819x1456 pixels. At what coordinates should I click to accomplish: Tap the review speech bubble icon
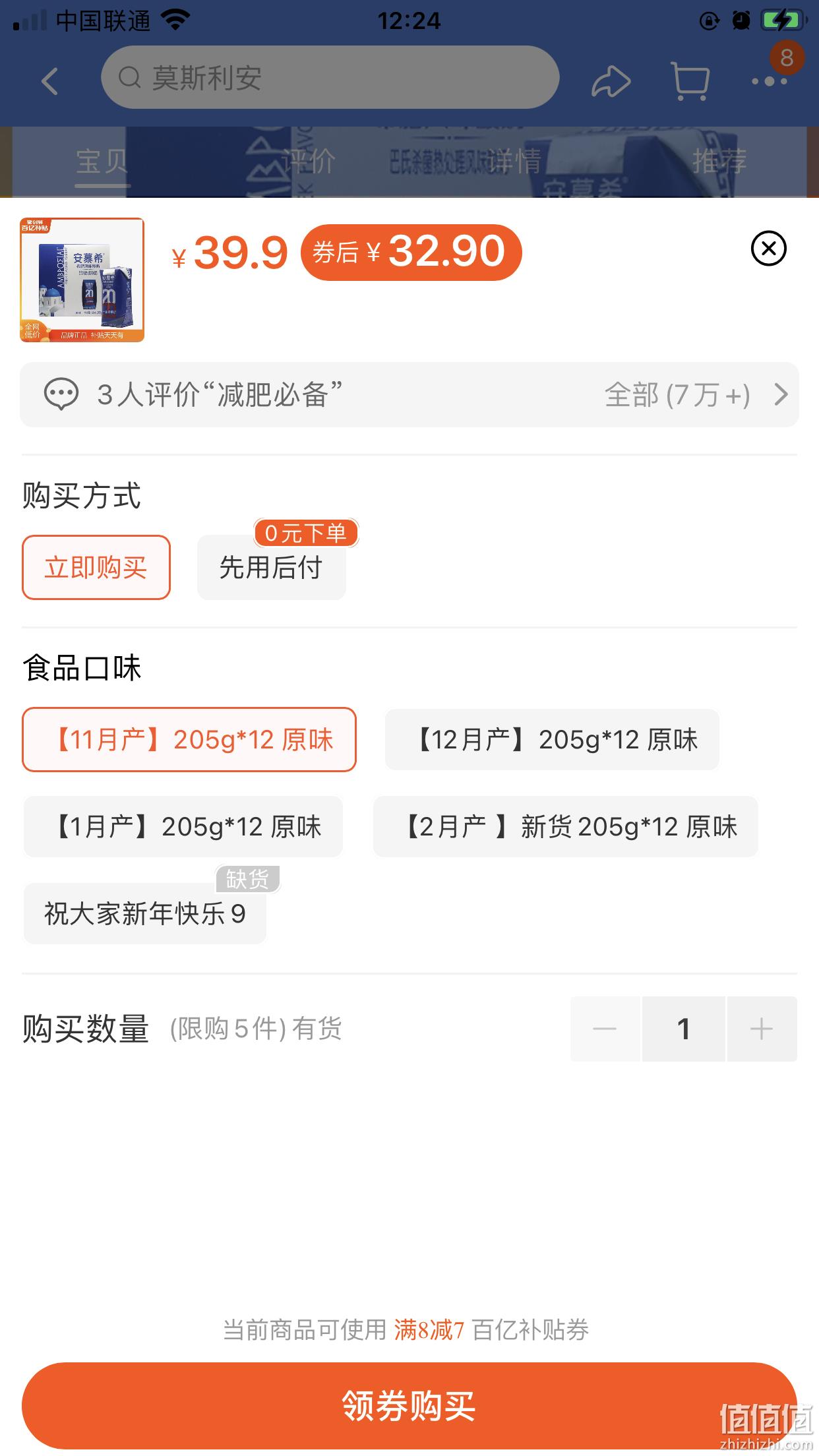point(61,394)
